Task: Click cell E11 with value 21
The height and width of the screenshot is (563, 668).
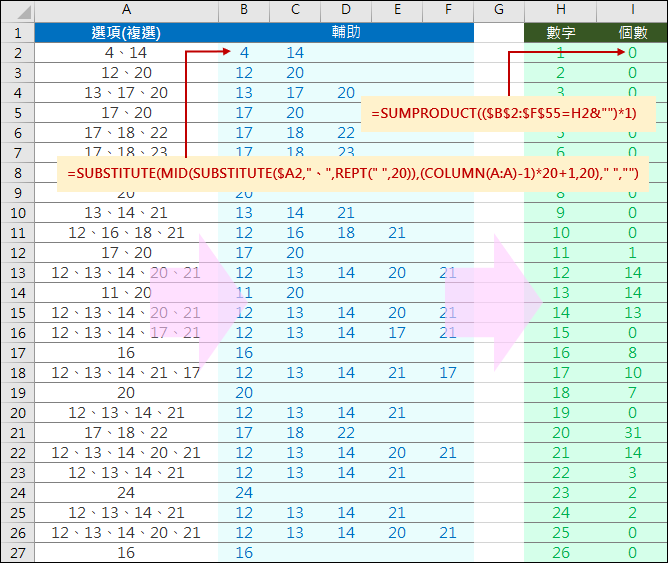Action: (x=397, y=233)
